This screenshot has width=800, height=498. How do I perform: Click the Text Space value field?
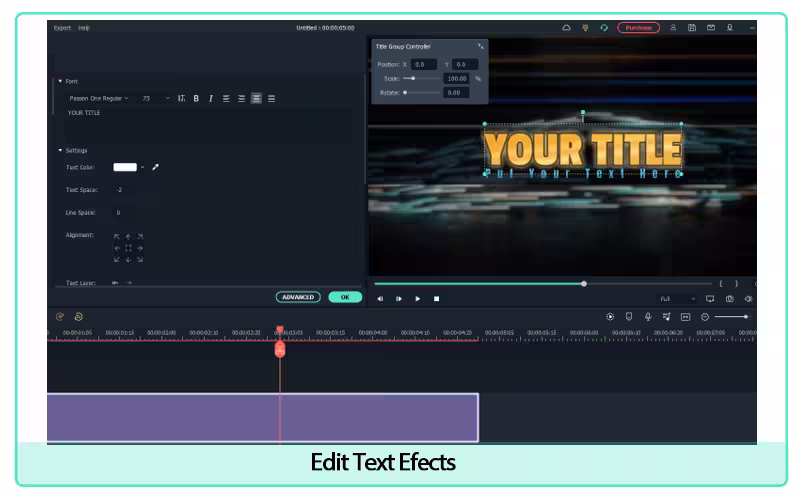[x=124, y=190]
